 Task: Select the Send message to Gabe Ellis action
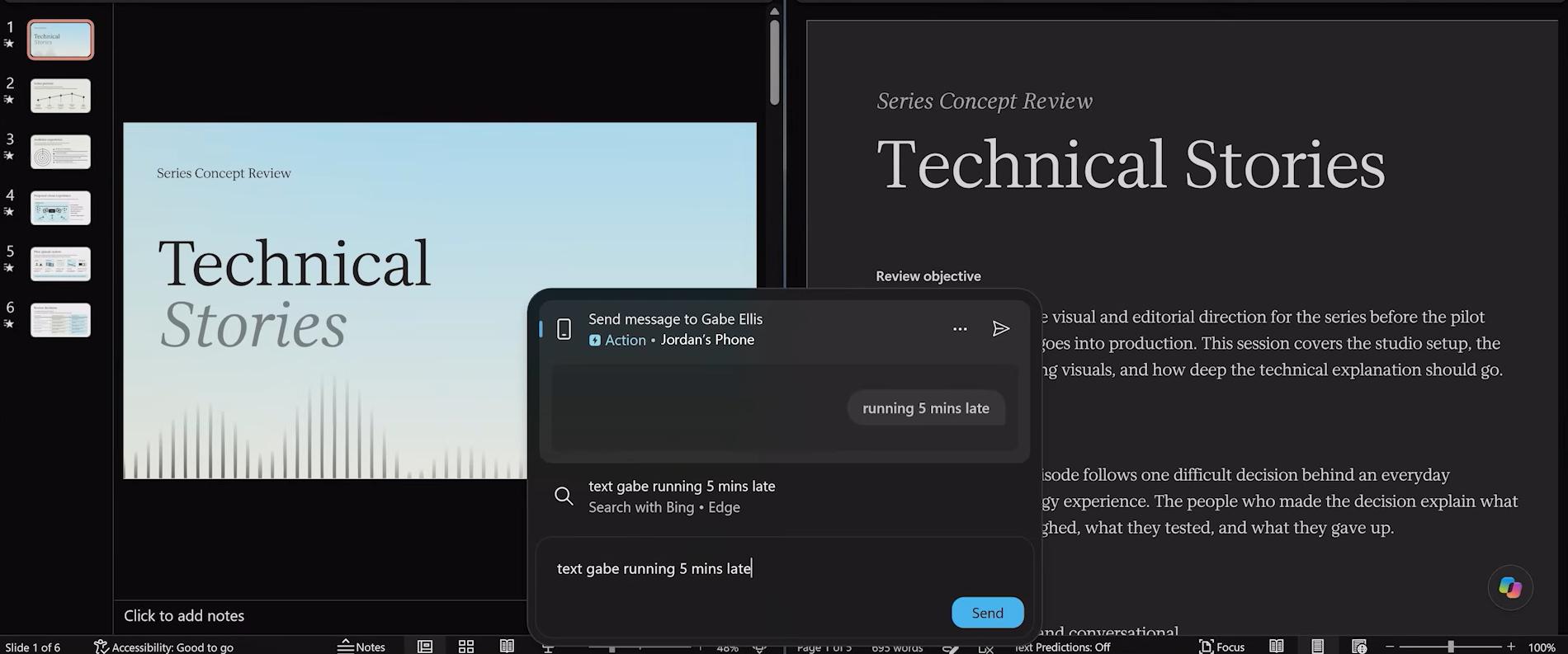tap(784, 329)
